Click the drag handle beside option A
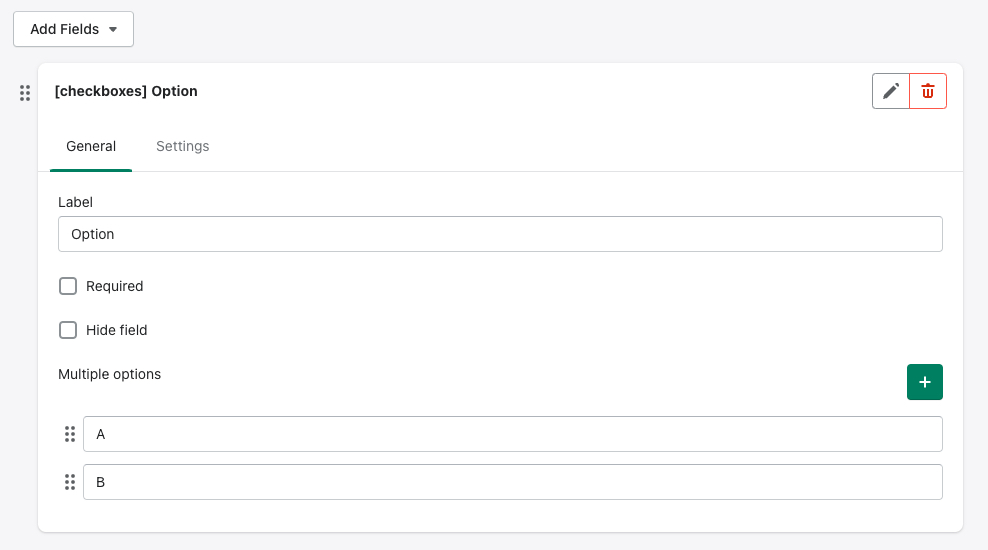 [x=70, y=434]
